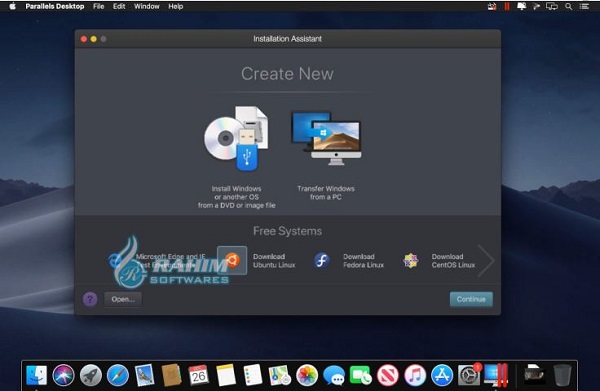Choose the Download CentOS Linux icon
600x391 pixels.
[411, 261]
